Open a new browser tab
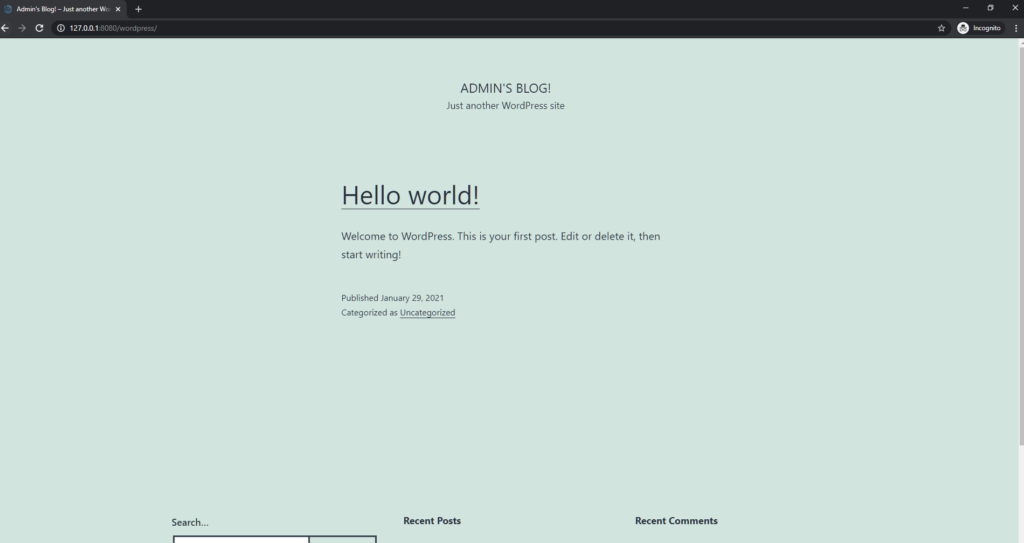The width and height of the screenshot is (1024, 543). point(138,9)
